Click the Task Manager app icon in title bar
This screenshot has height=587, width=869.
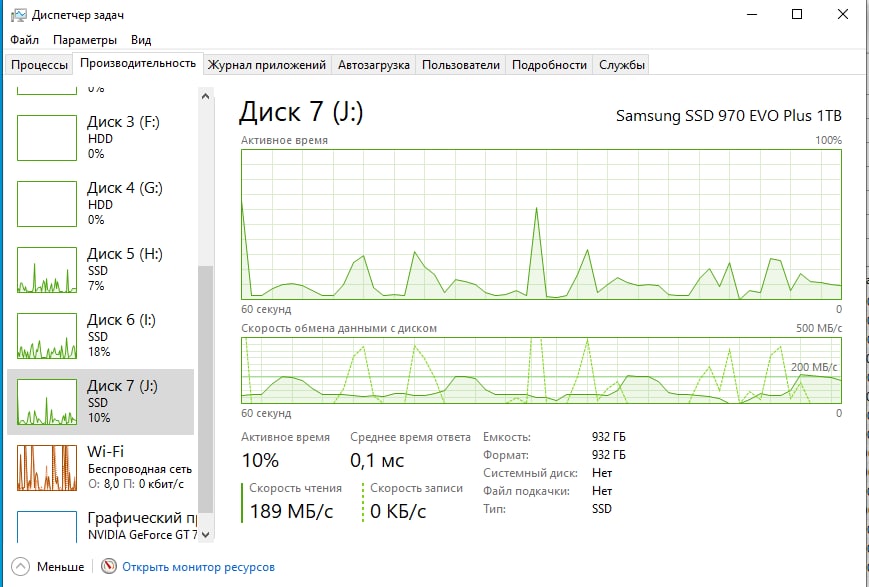(x=17, y=14)
